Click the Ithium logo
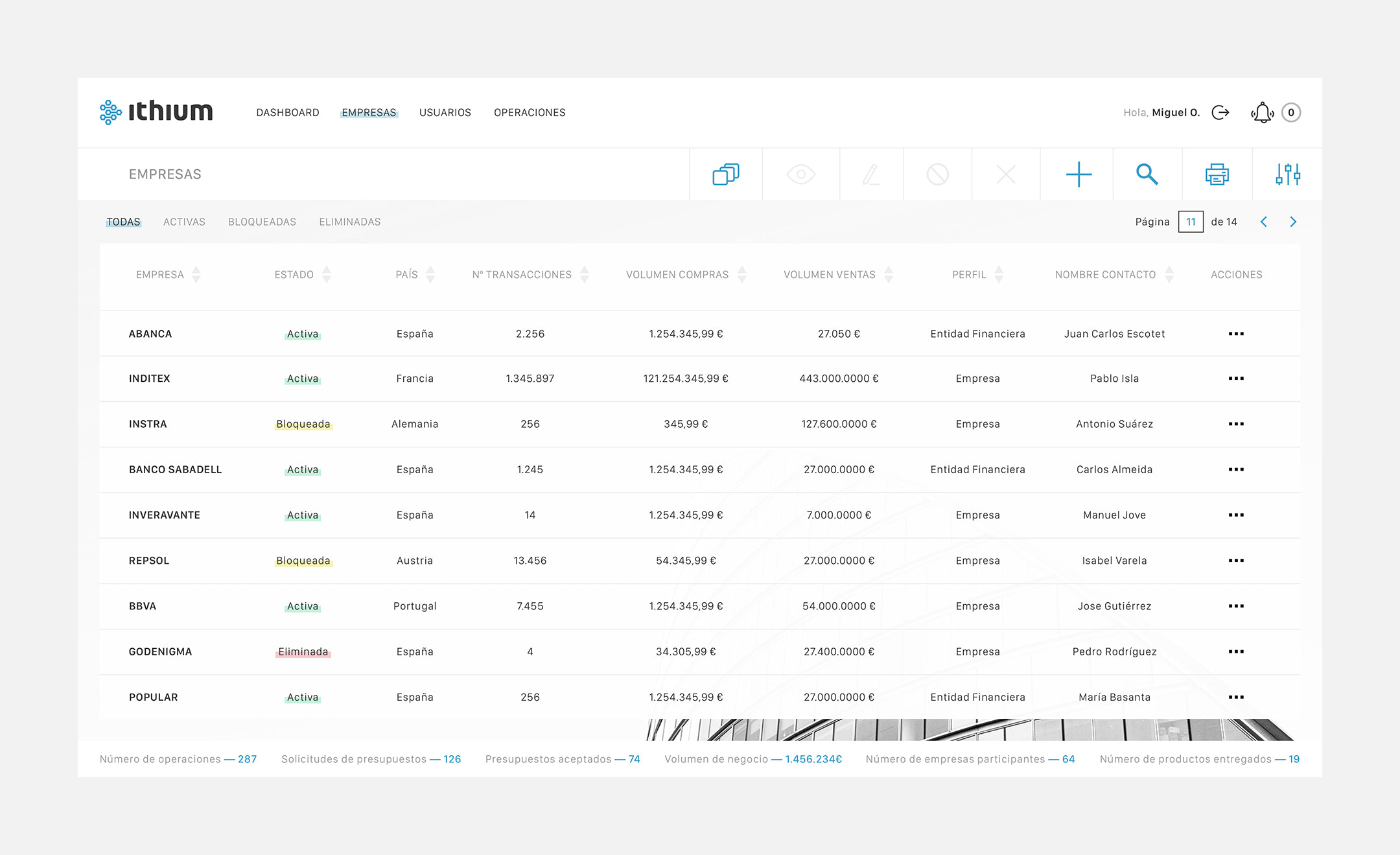 (156, 111)
